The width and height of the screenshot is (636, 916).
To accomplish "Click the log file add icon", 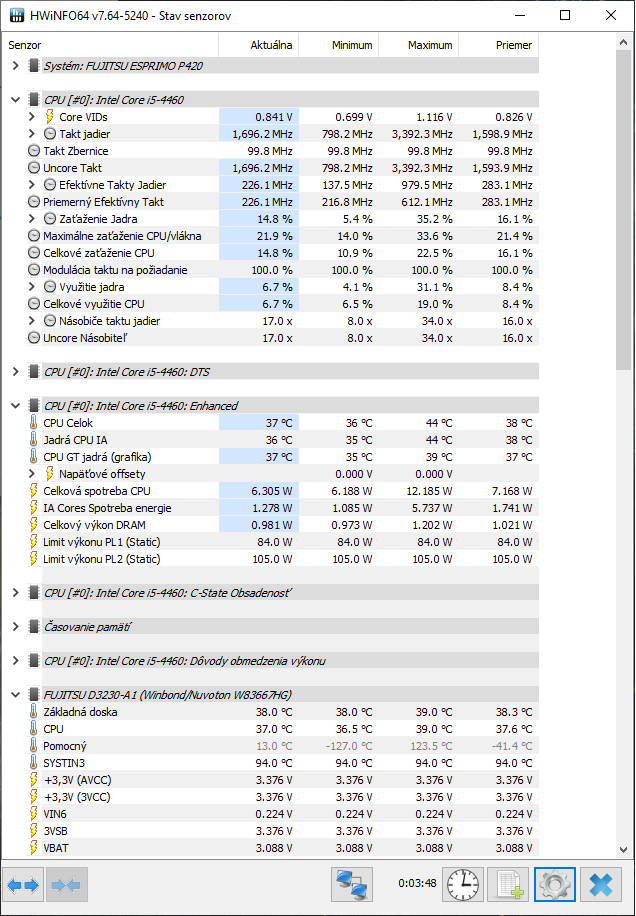I will [509, 885].
